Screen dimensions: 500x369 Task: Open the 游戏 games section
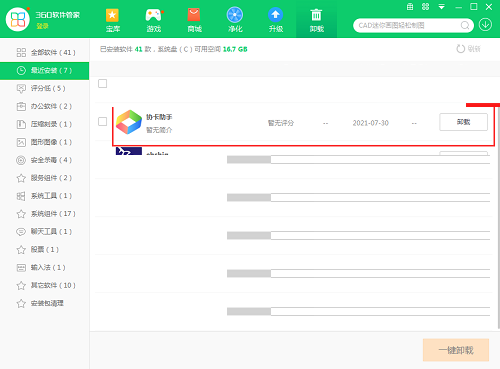click(154, 20)
